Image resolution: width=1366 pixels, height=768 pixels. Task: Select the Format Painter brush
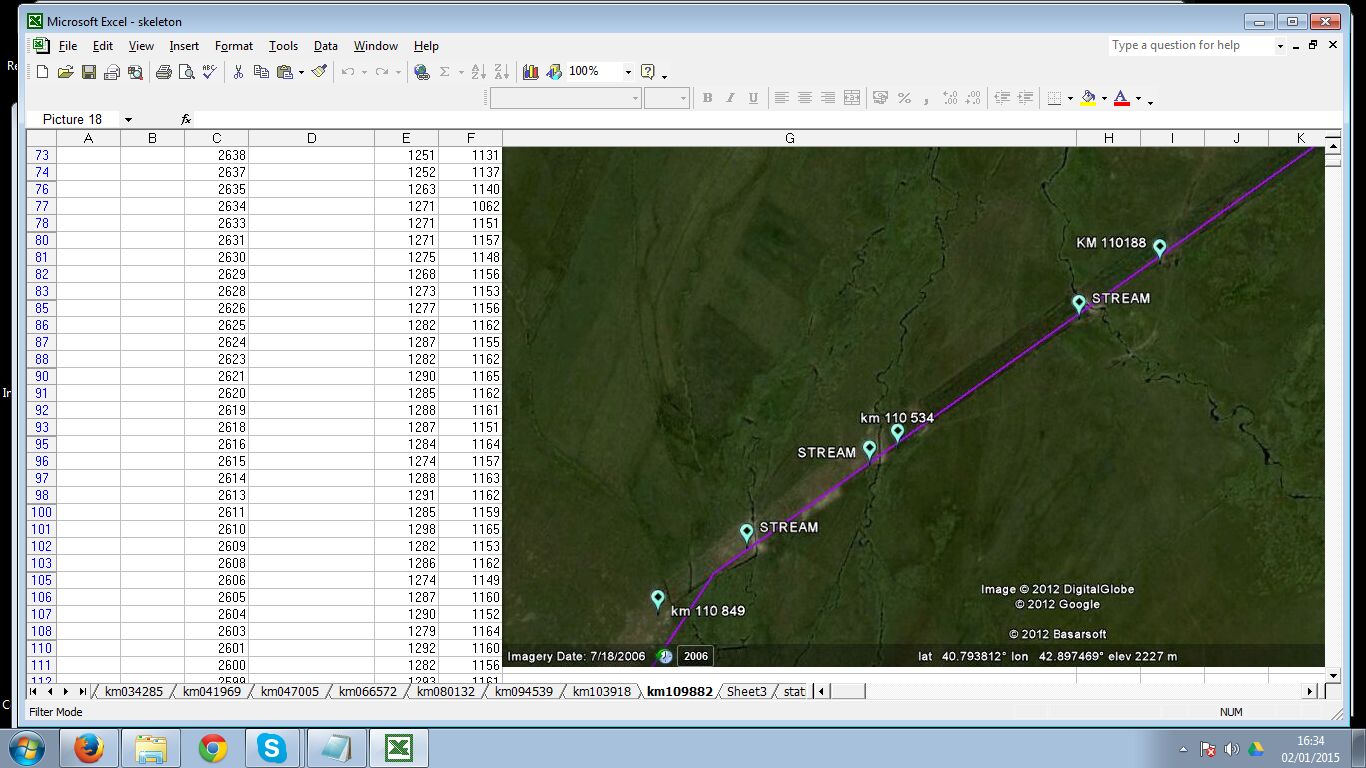pos(319,72)
